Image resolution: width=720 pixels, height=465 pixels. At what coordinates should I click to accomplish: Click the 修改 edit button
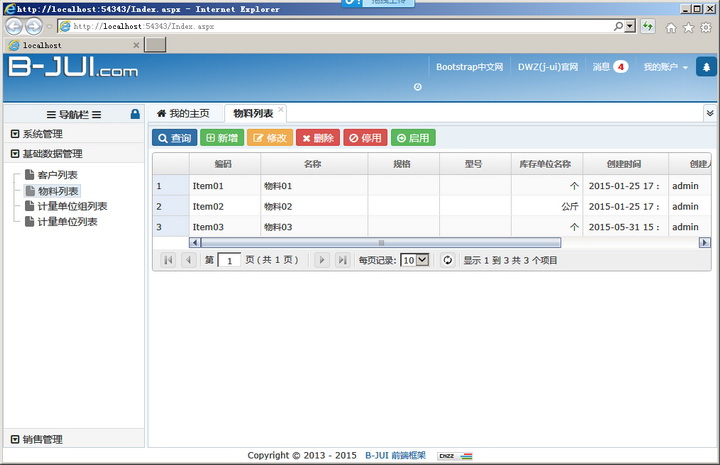(x=270, y=138)
